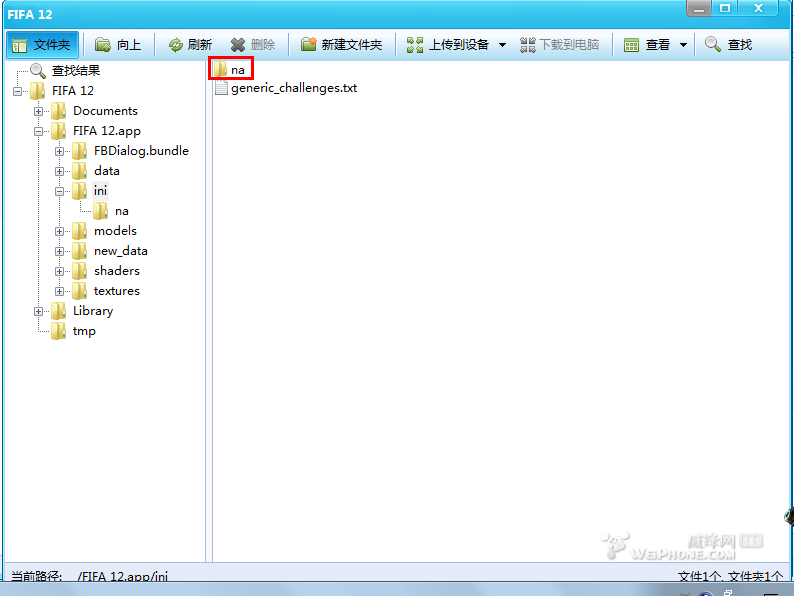The width and height of the screenshot is (794, 596).
Task: Refresh the file list with 刷新
Action: pos(190,45)
